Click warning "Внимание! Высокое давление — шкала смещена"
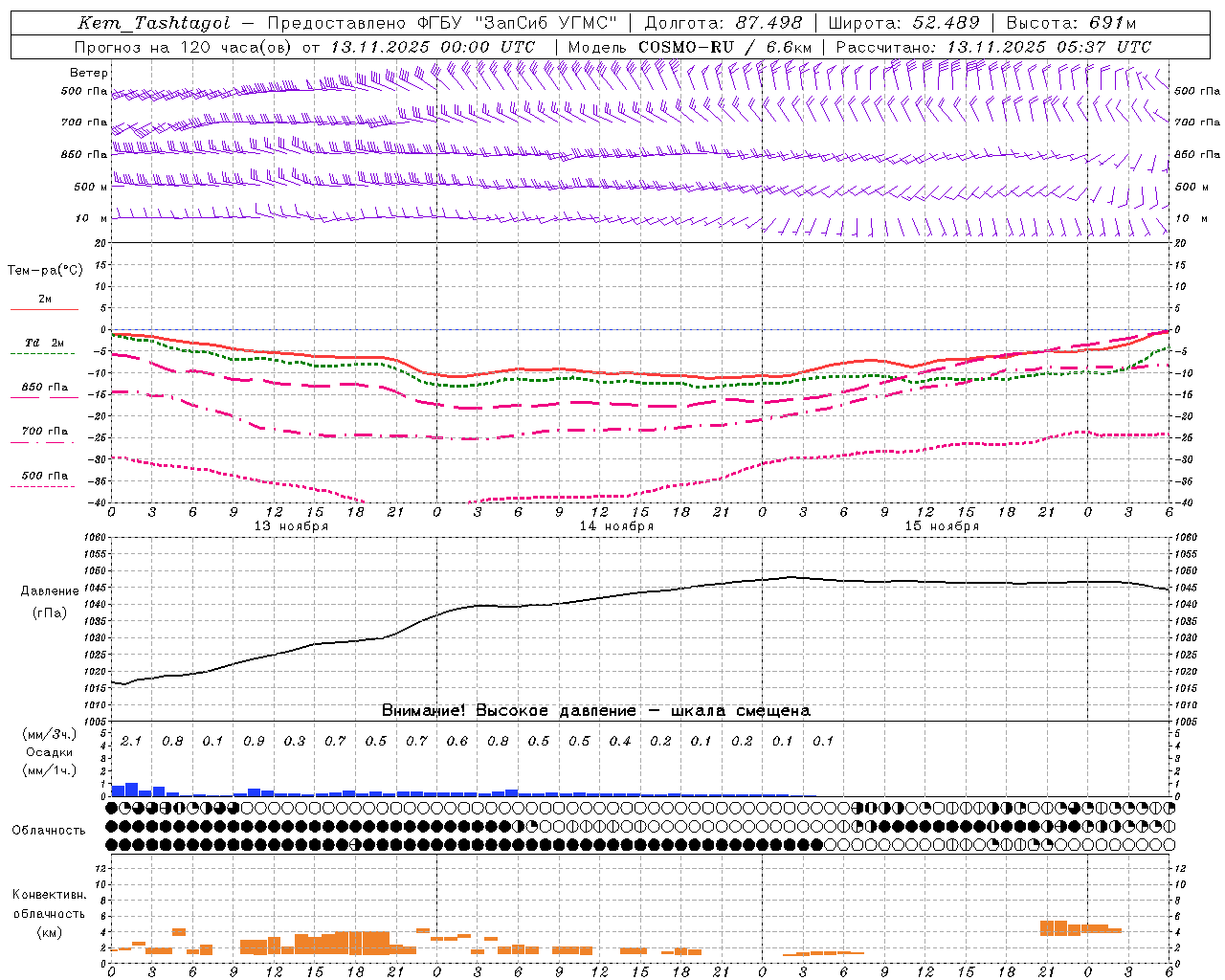 [x=595, y=710]
